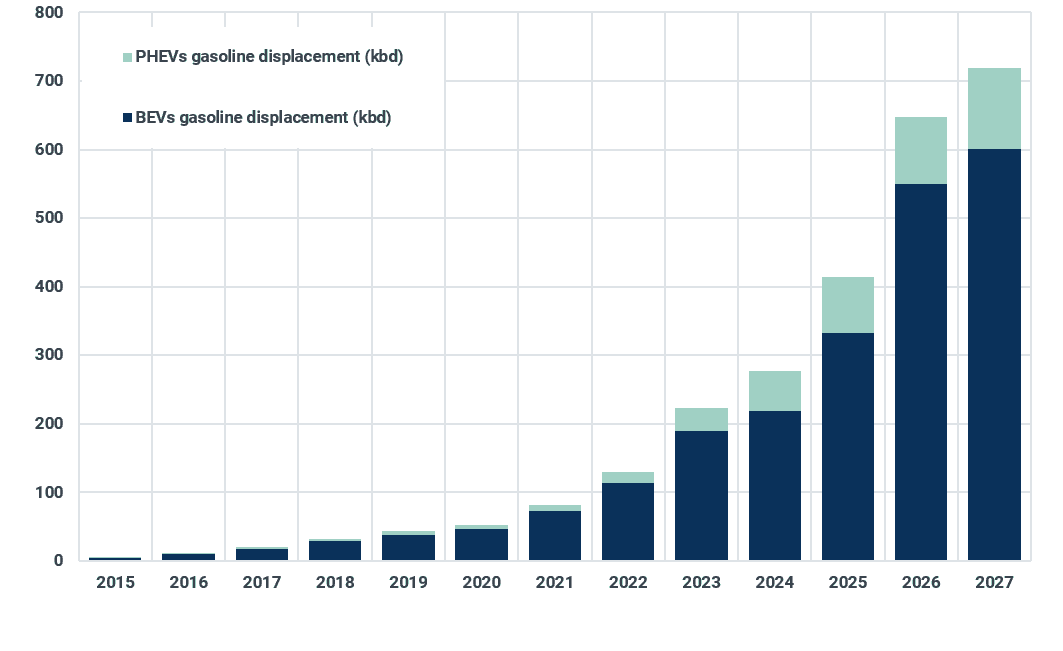Click the 2020 x-axis label

[x=481, y=583]
